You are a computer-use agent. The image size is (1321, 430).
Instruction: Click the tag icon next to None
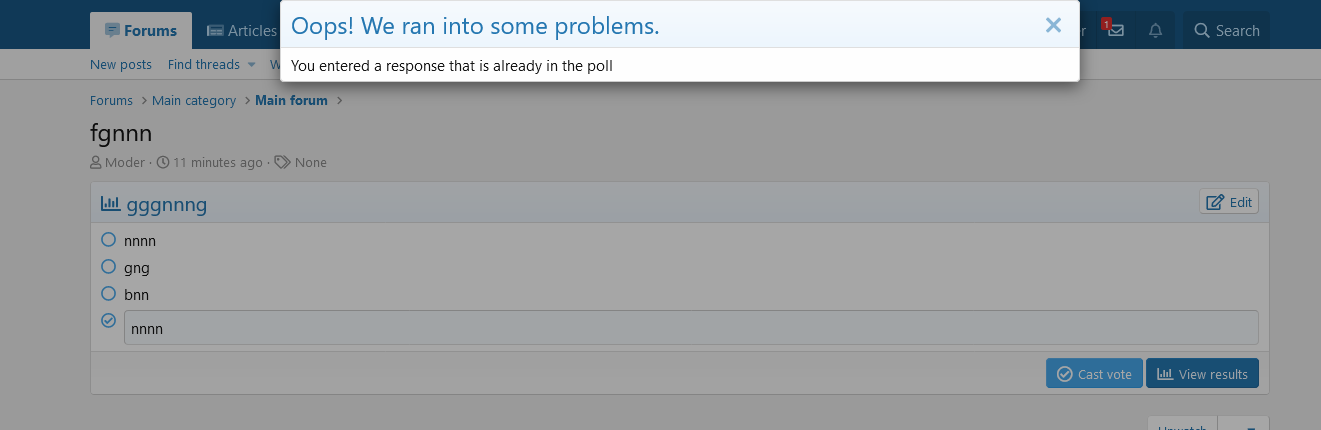pyautogui.click(x=283, y=162)
